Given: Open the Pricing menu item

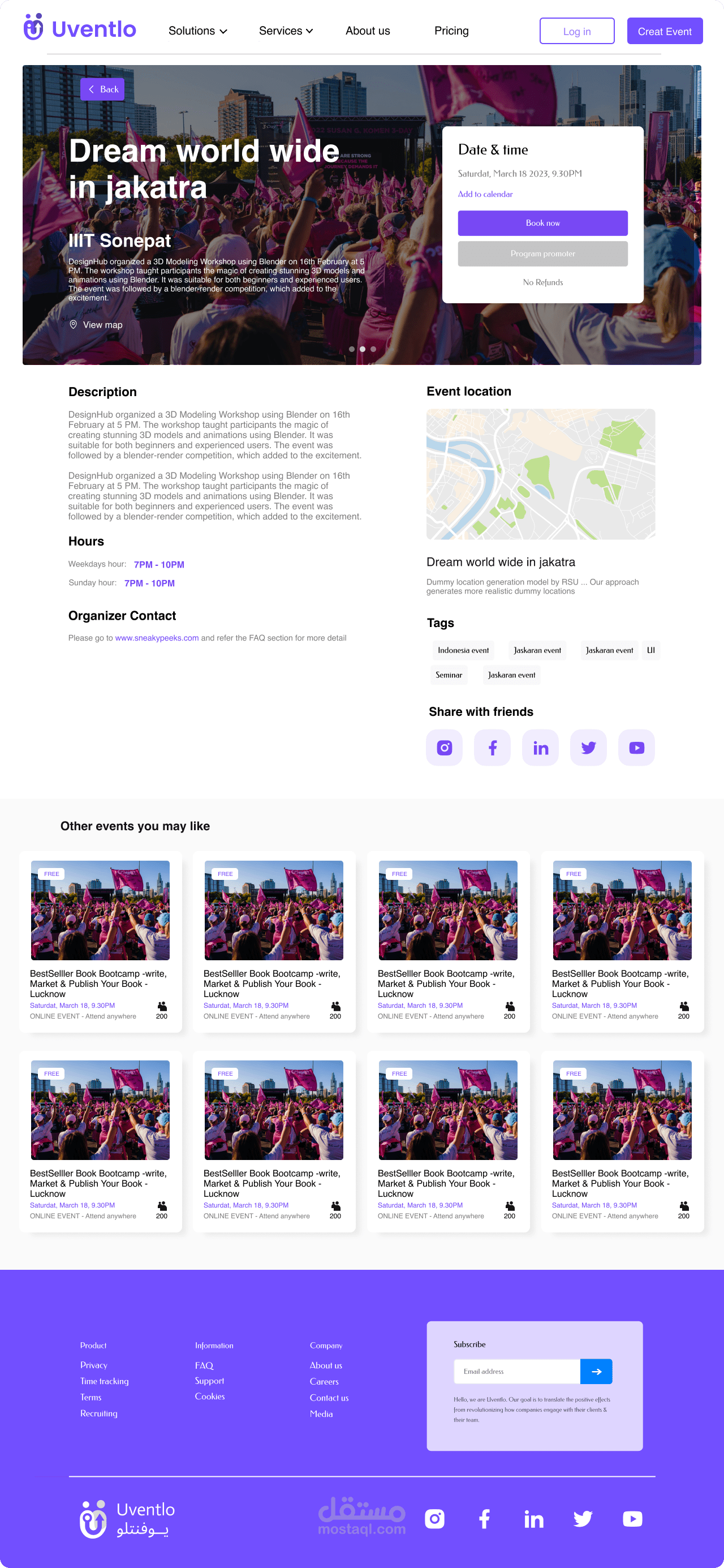Looking at the screenshot, I should (x=451, y=31).
